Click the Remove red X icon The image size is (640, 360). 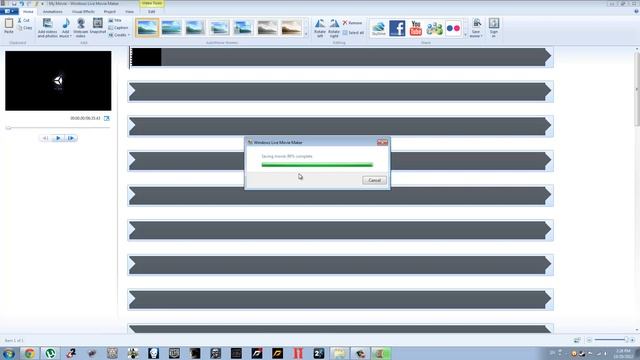tap(345, 23)
